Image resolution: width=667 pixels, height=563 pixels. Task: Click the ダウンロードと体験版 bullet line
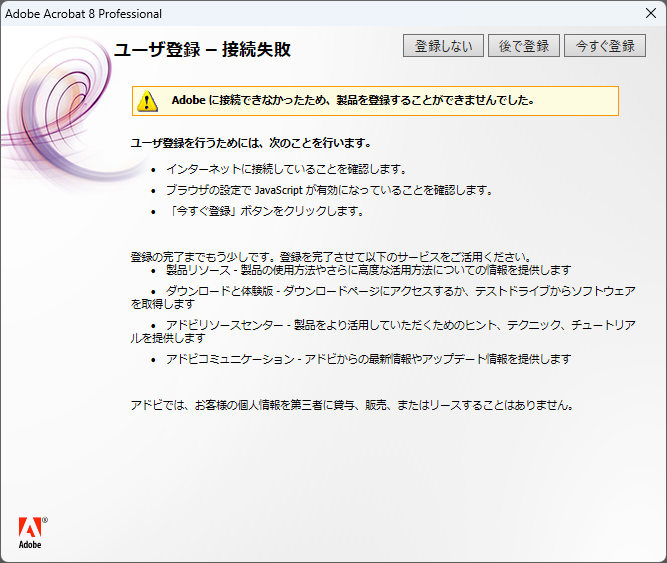tap(383, 297)
